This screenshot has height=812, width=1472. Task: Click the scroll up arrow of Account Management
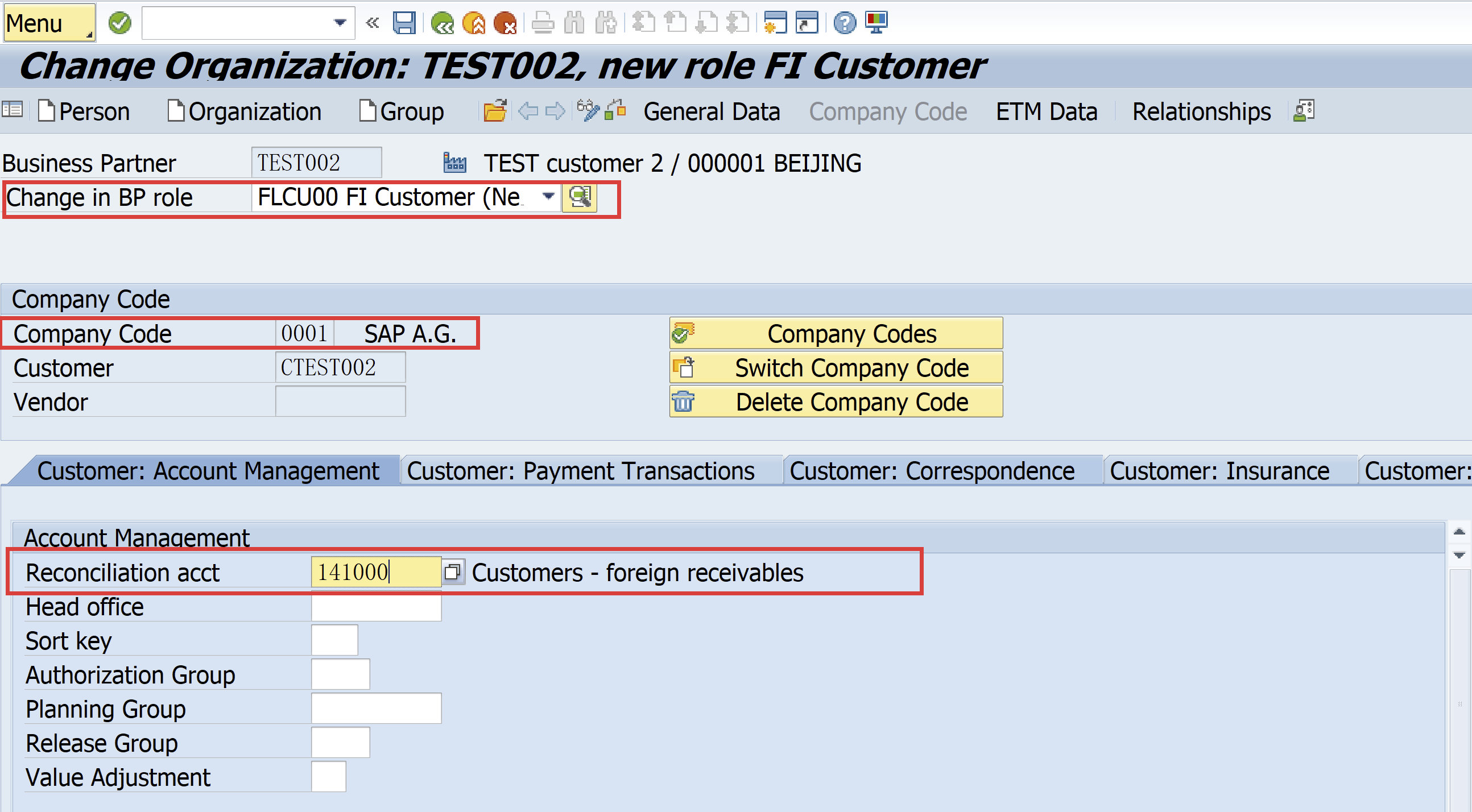pyautogui.click(x=1459, y=532)
